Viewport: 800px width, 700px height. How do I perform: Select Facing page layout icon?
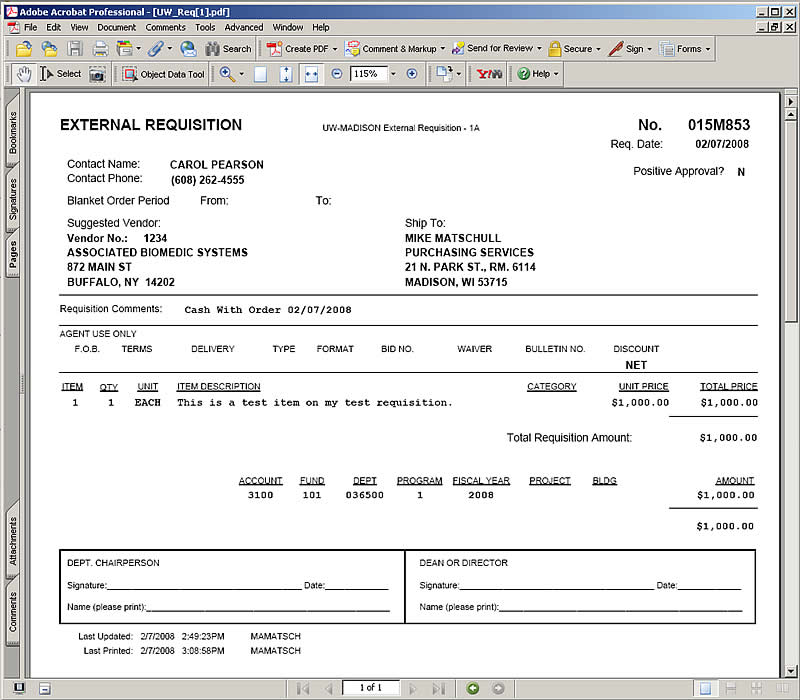click(782, 689)
